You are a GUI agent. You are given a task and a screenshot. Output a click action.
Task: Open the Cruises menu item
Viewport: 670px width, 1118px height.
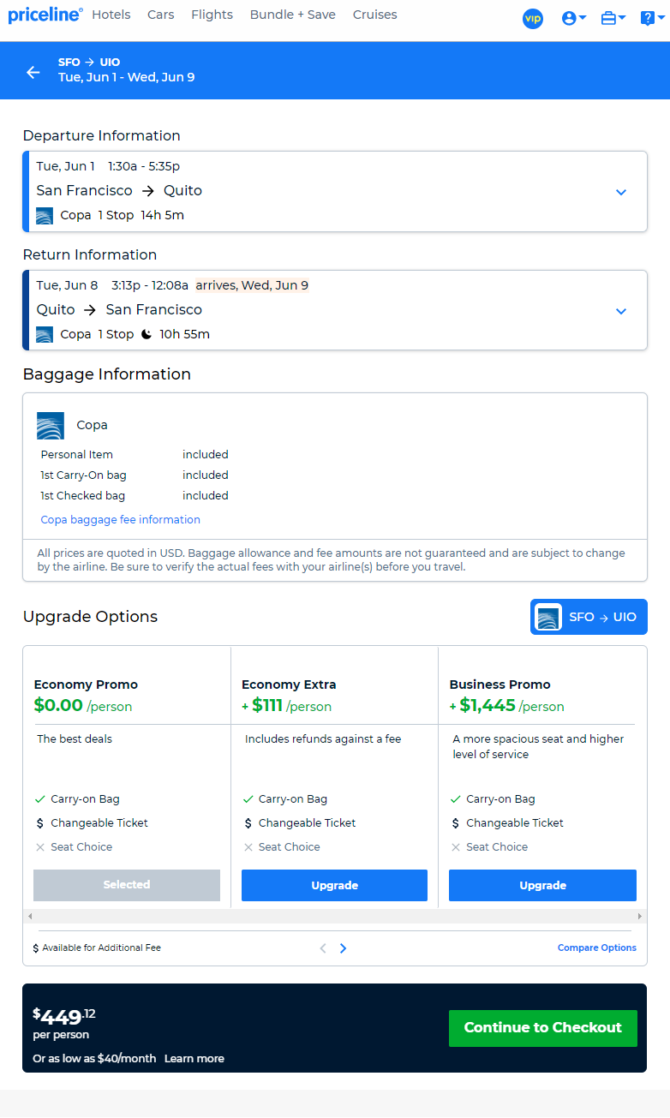[375, 14]
